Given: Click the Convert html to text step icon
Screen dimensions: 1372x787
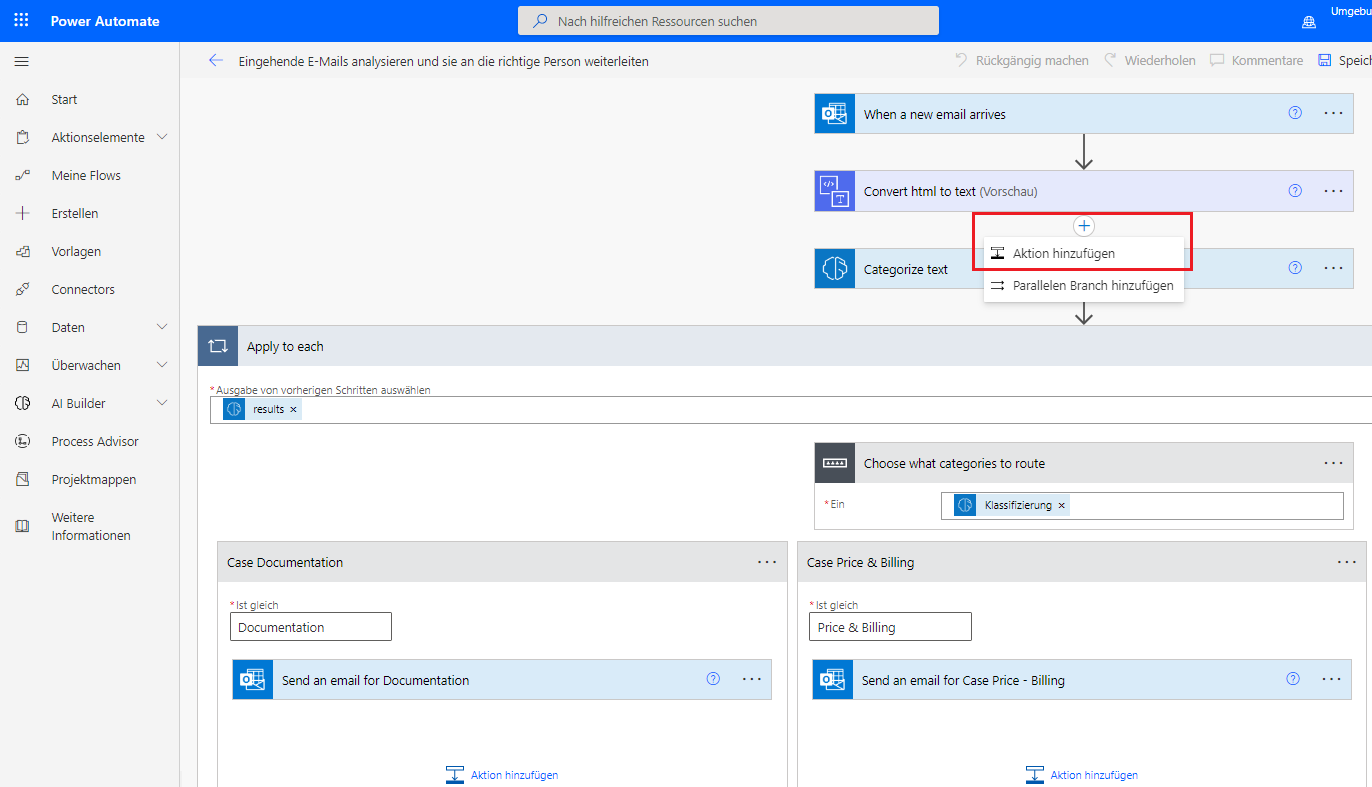Looking at the screenshot, I should (834, 191).
